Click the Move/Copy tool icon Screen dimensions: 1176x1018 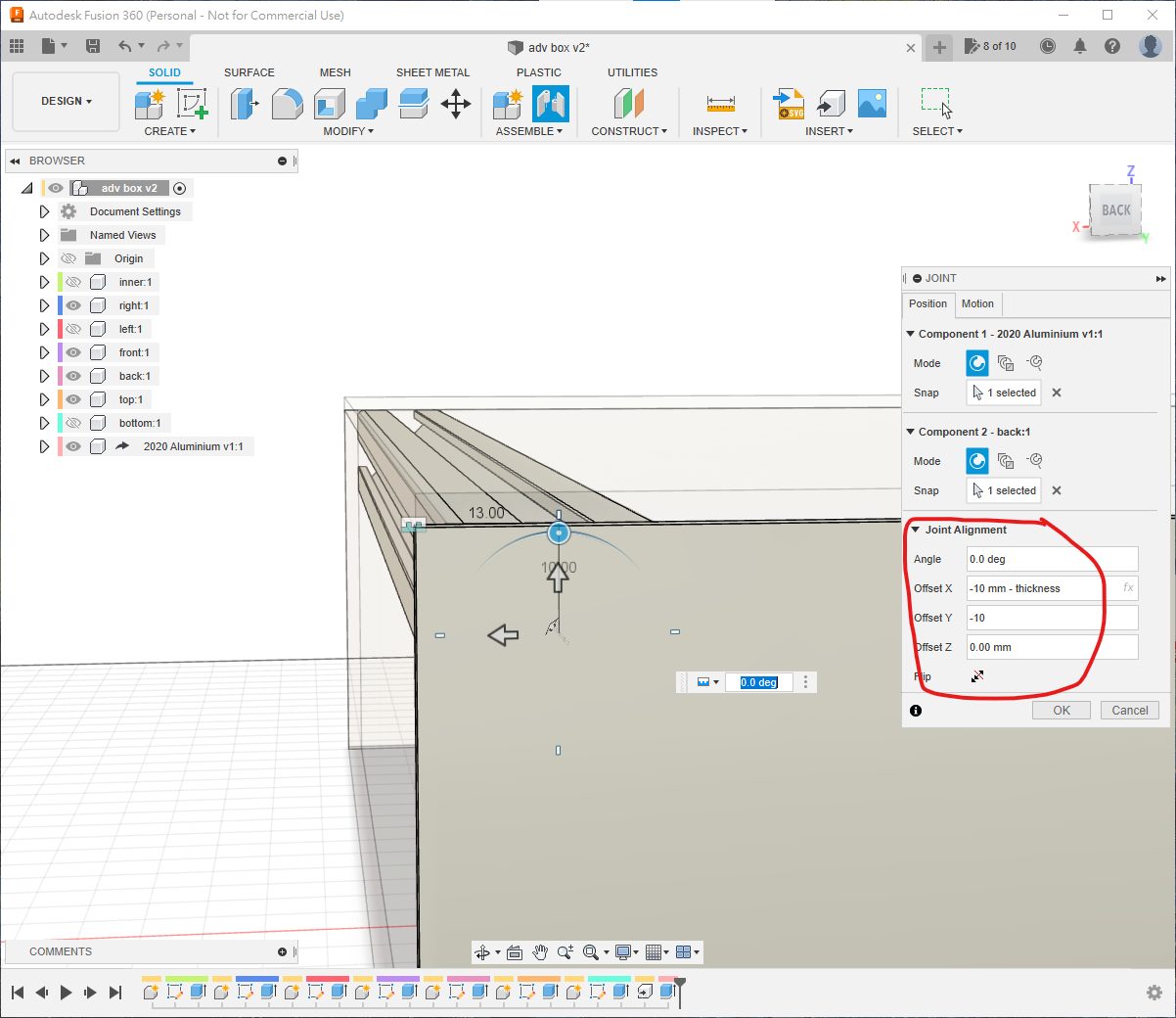point(456,104)
